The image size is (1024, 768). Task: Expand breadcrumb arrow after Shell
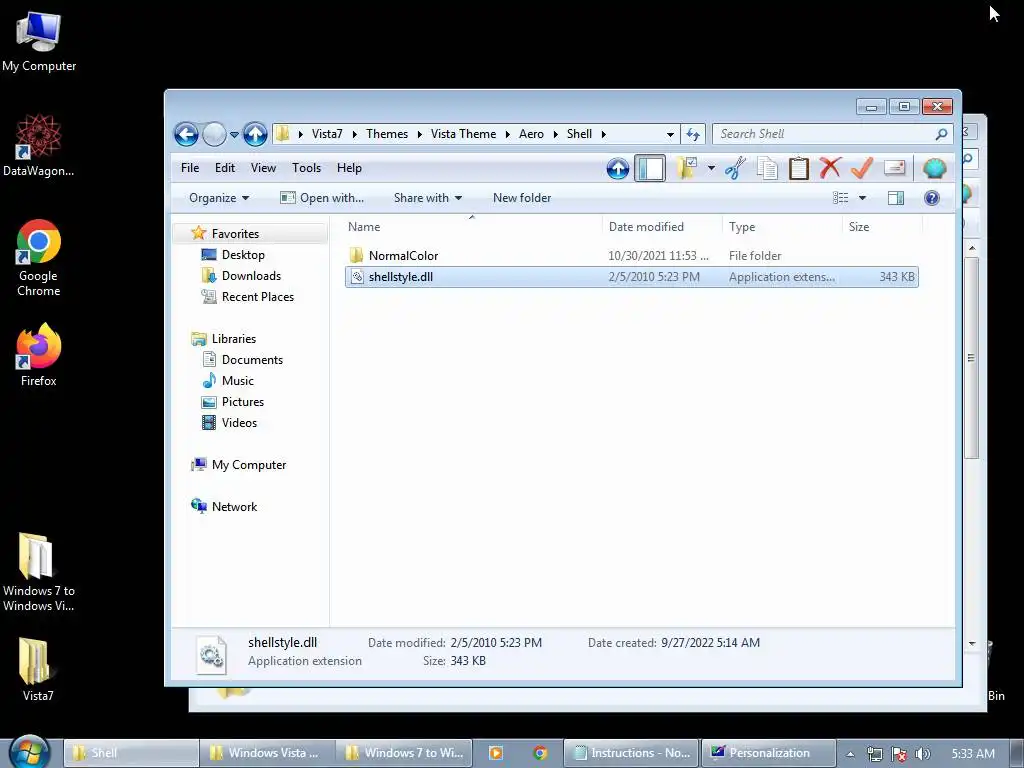click(603, 135)
